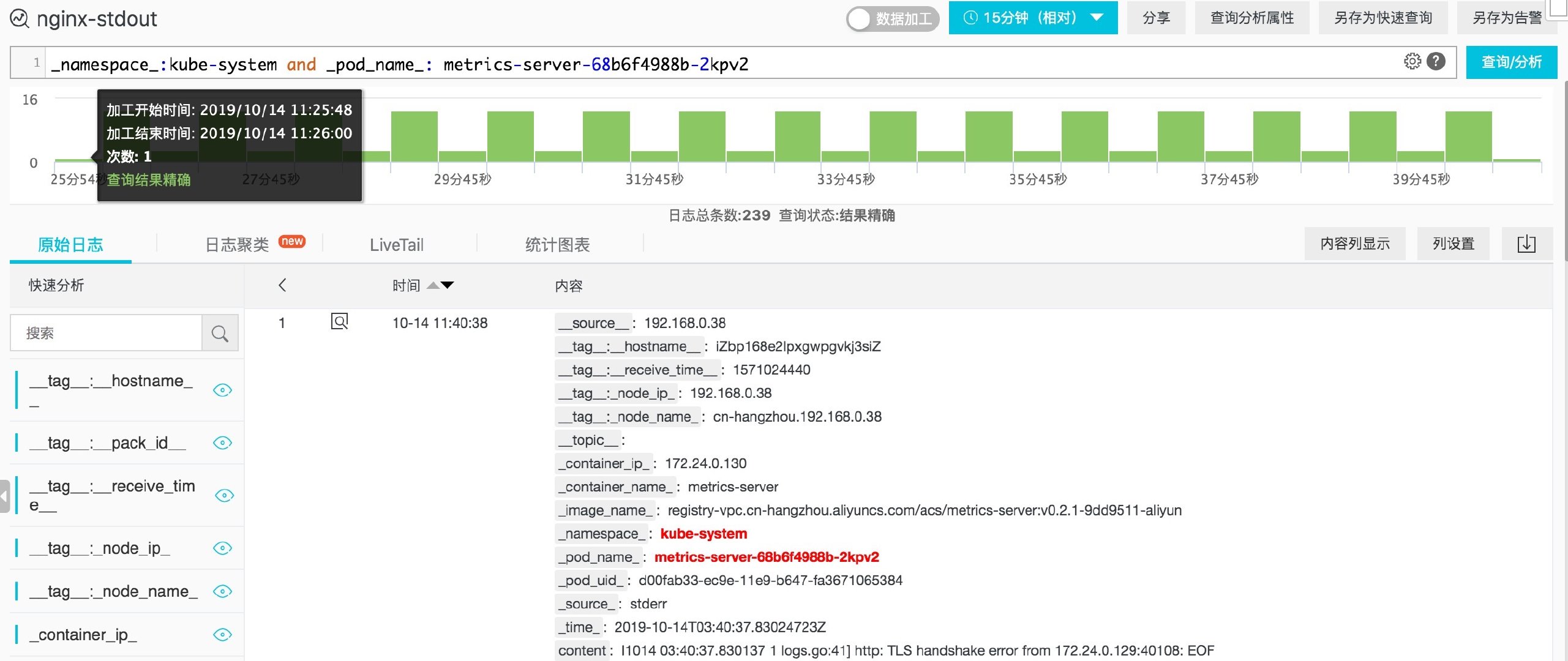
Task: Open the 内容列显示 options
Action: [x=1354, y=244]
